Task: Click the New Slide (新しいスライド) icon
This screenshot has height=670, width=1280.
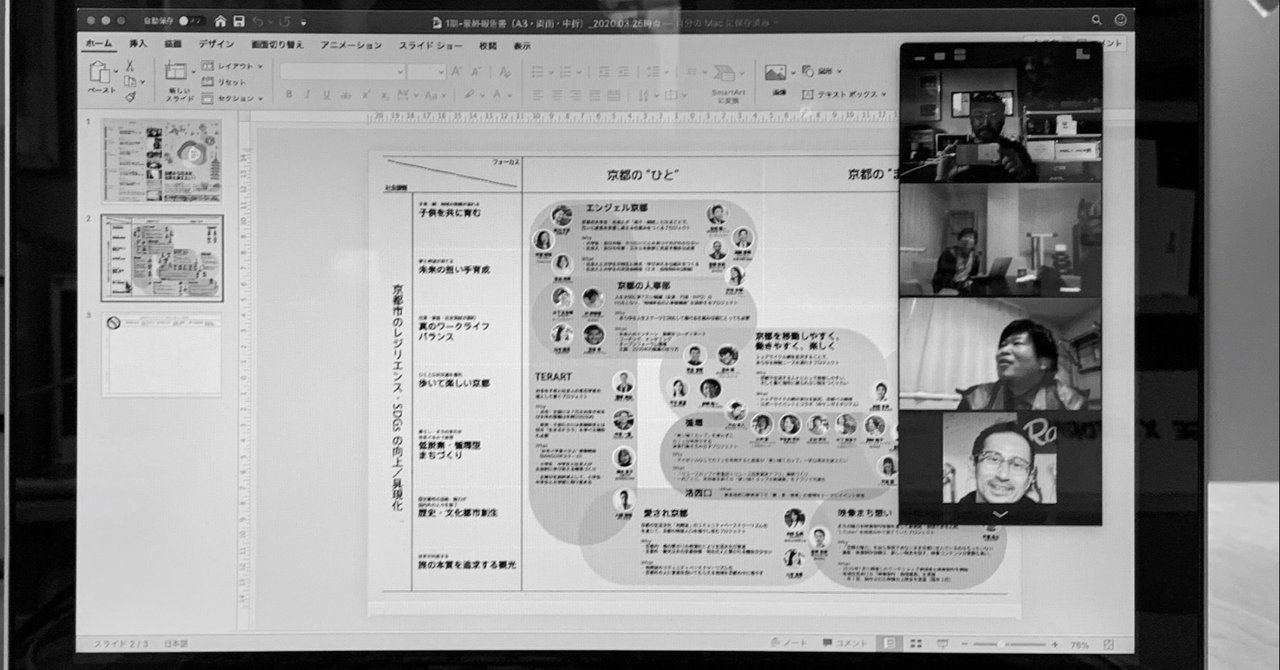Action: [177, 70]
